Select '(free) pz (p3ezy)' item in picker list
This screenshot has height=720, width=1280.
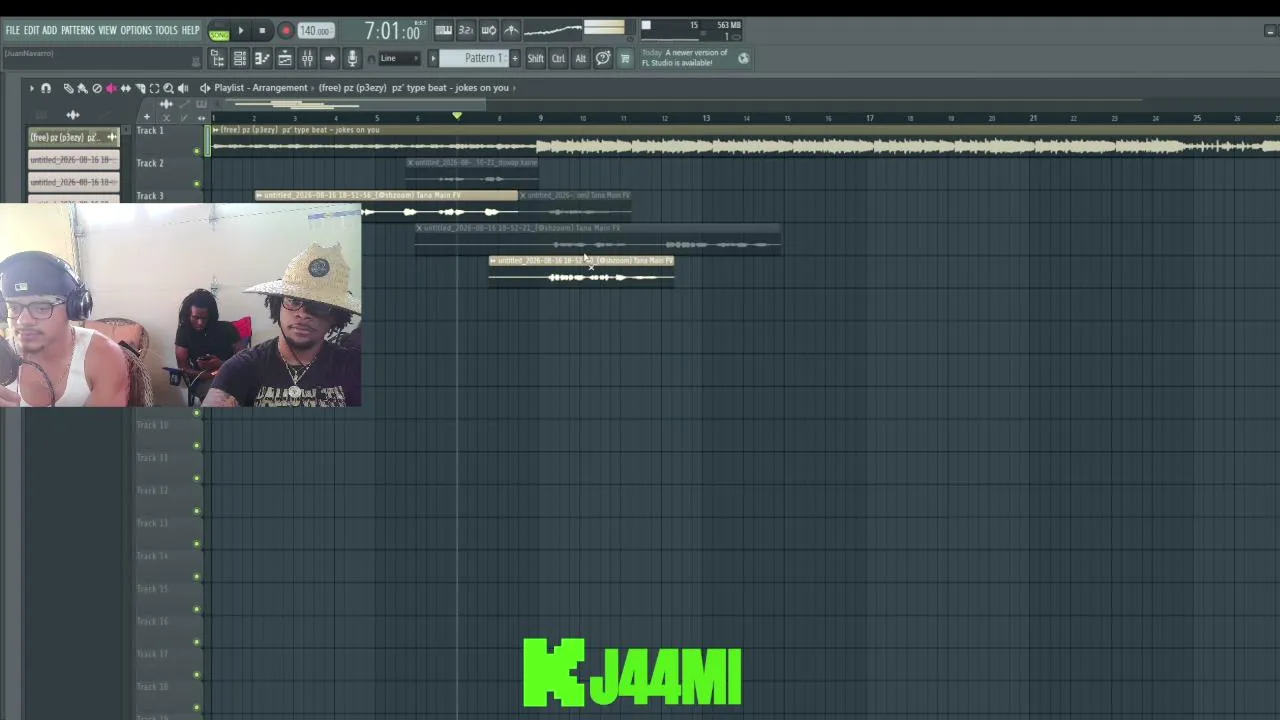tap(72, 137)
